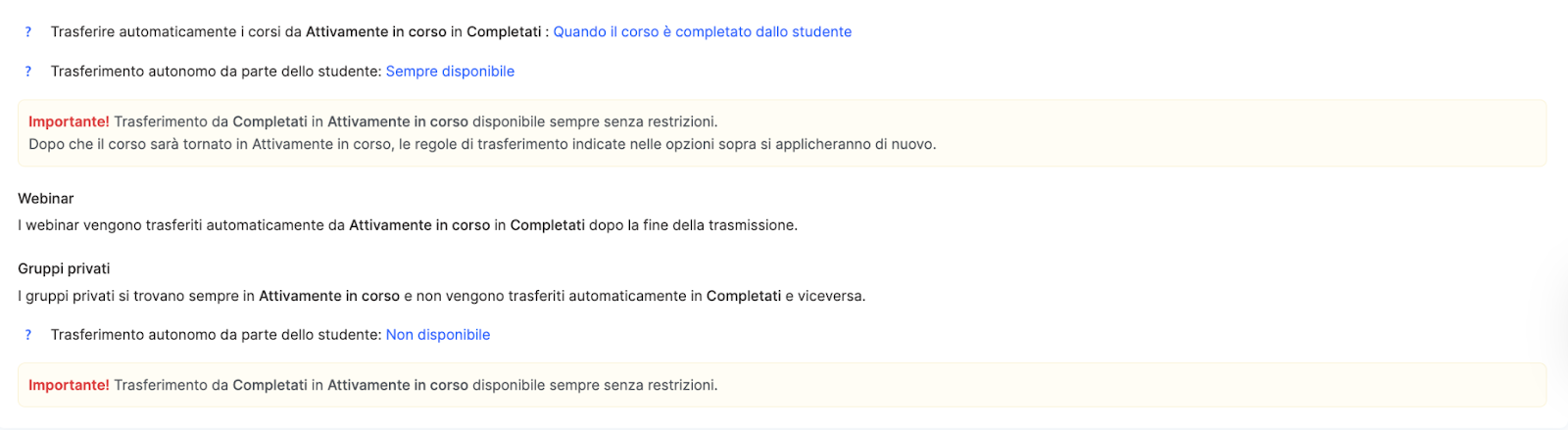Click bold 'Attivamente in corso' in webinar sentence
Viewport: 1568px width, 430px height.
point(419,225)
